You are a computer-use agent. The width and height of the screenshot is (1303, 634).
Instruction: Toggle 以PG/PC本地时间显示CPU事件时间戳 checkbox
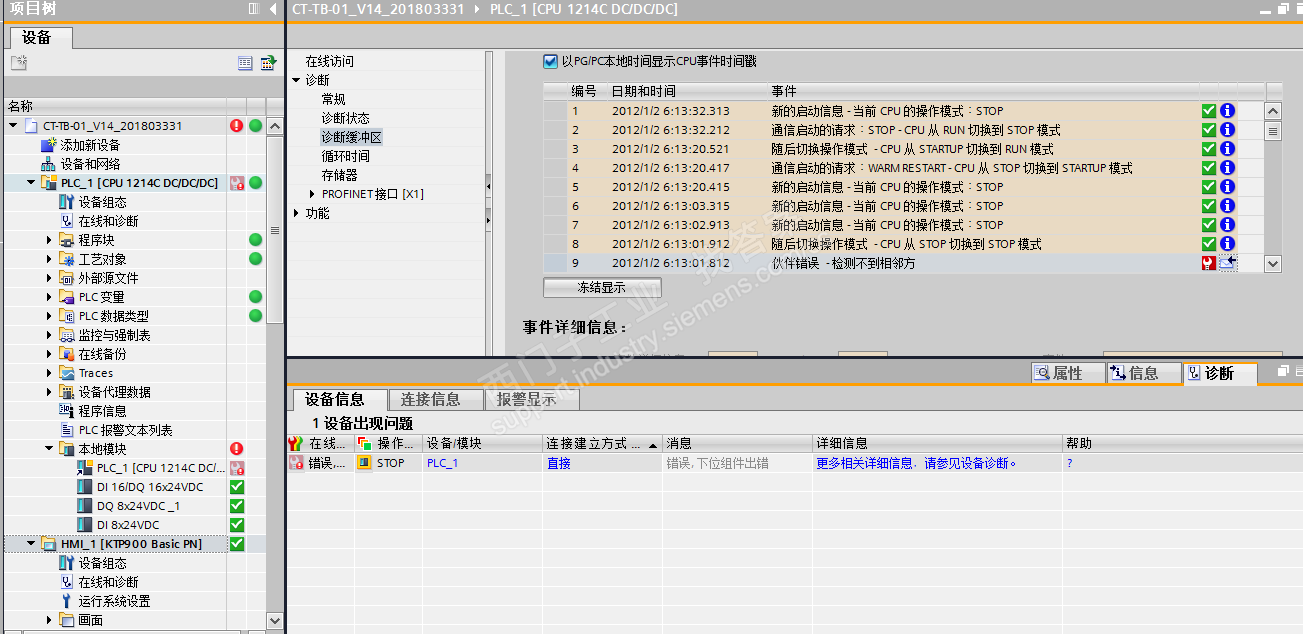pos(550,62)
